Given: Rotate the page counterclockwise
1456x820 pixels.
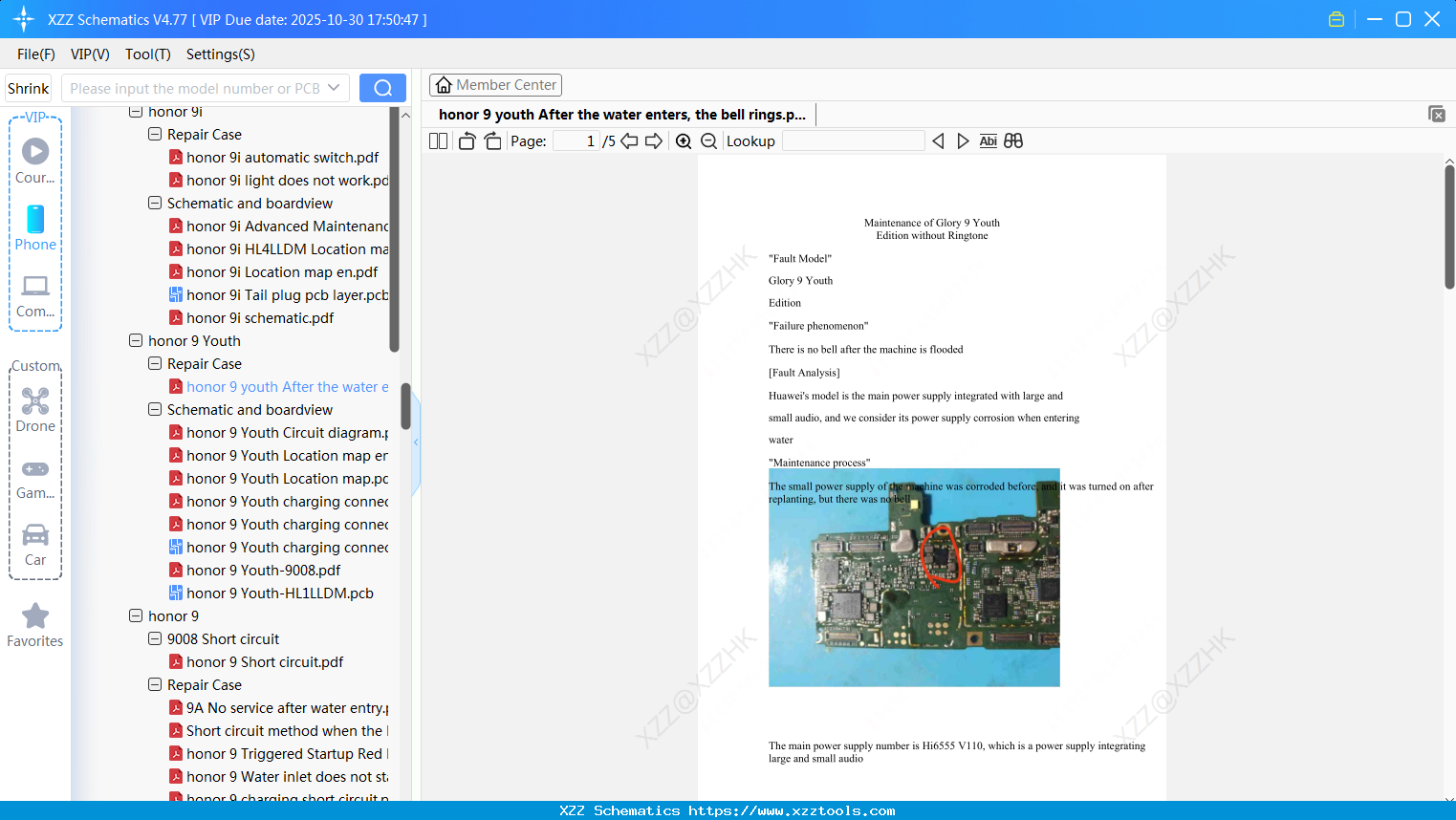Looking at the screenshot, I should tap(467, 141).
